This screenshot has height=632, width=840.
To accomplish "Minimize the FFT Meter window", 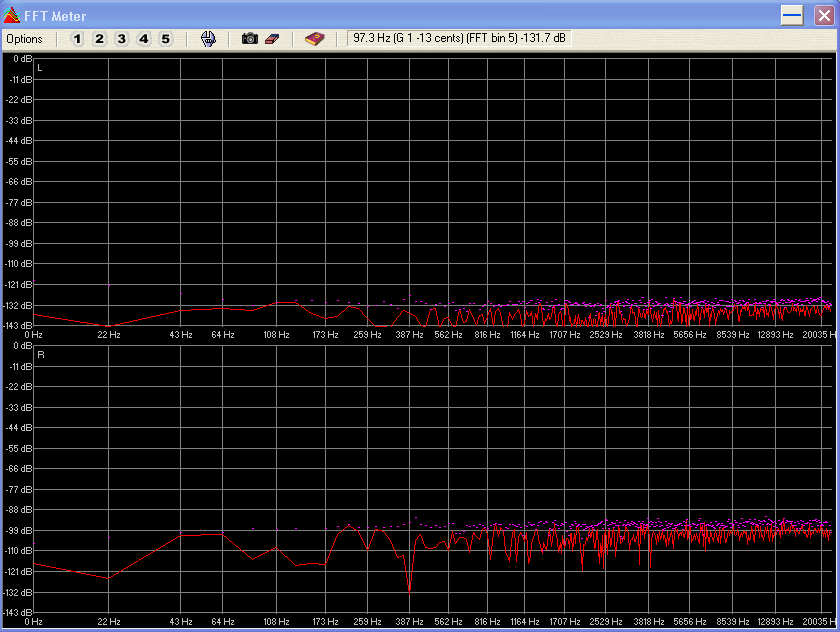I will (792, 15).
